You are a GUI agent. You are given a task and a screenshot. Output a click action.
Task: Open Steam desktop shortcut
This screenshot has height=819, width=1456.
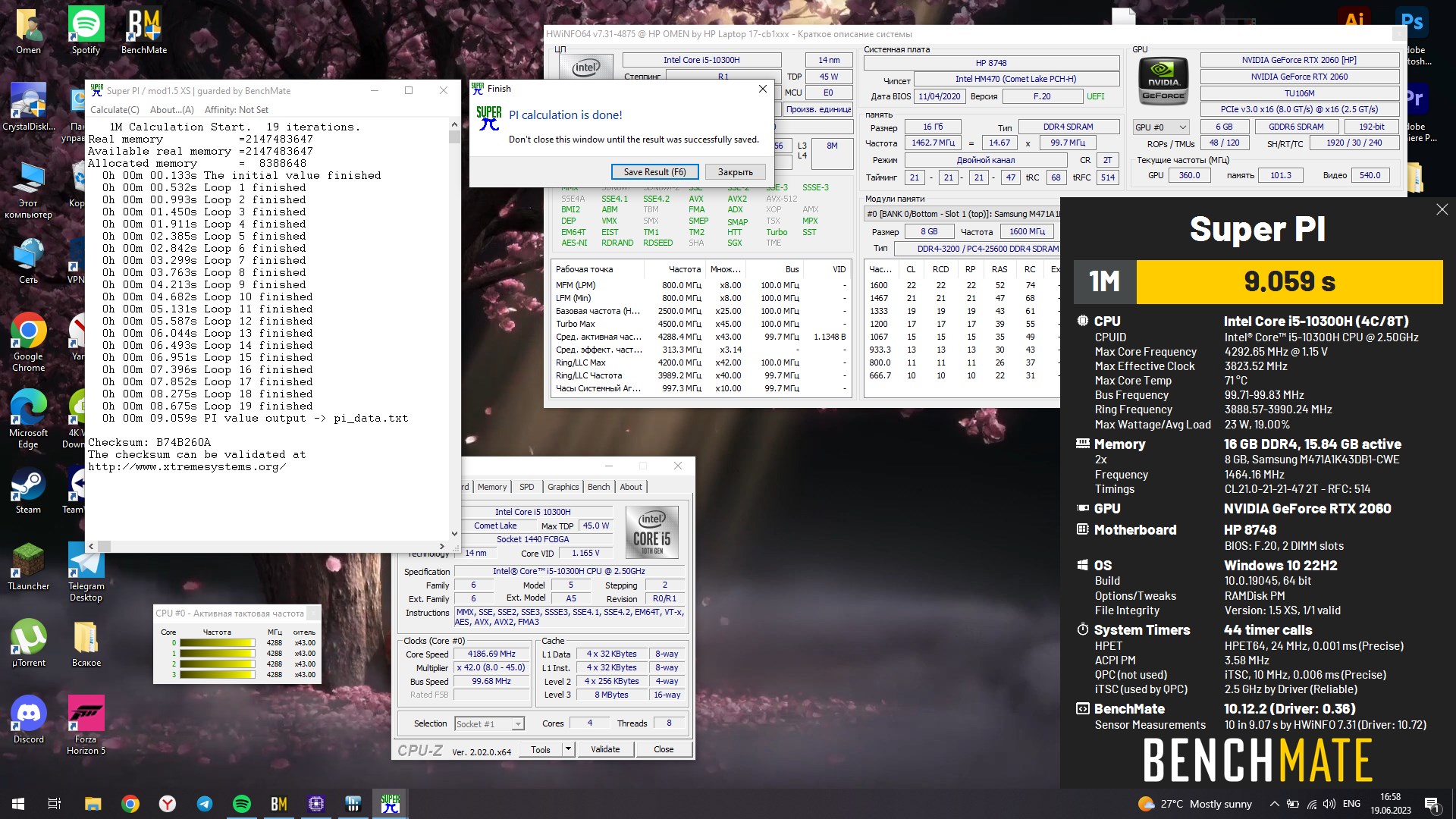pos(29,491)
